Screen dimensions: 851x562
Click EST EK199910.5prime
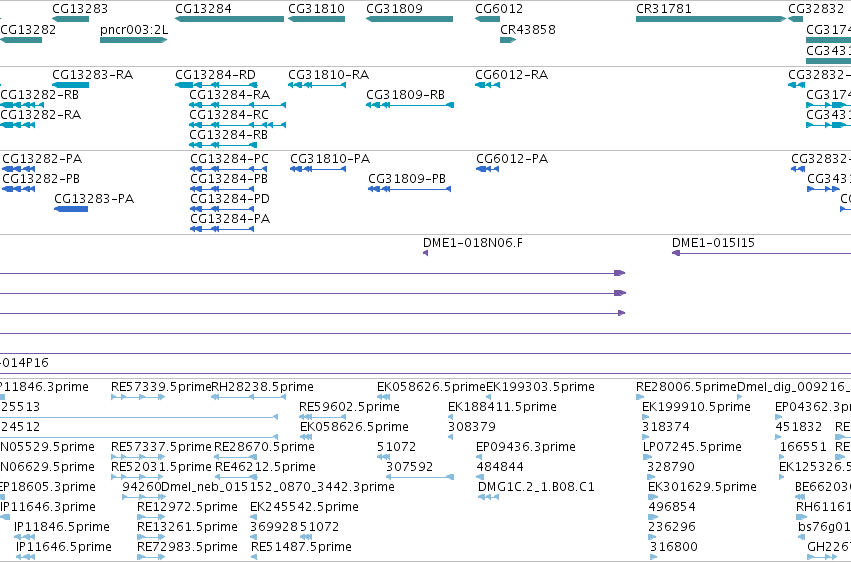[645, 418]
